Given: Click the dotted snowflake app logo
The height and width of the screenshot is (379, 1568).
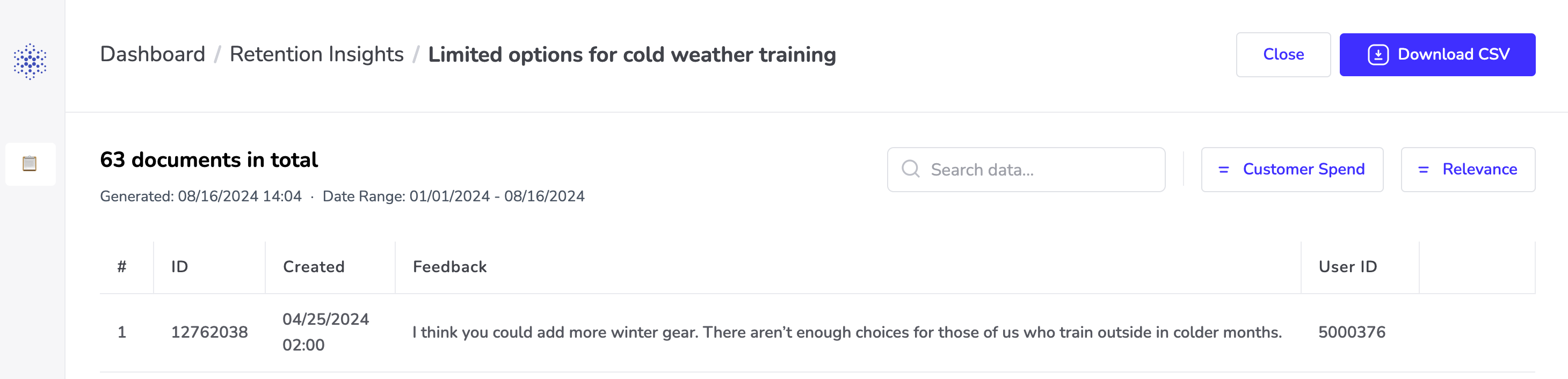Looking at the screenshot, I should click(x=30, y=61).
